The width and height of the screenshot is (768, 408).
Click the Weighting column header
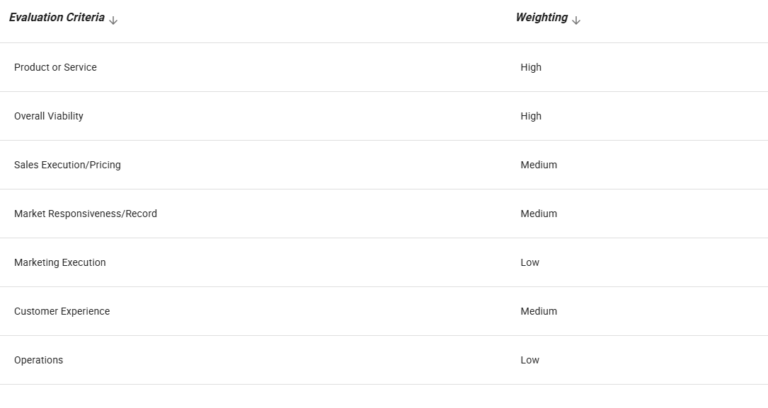tap(541, 19)
